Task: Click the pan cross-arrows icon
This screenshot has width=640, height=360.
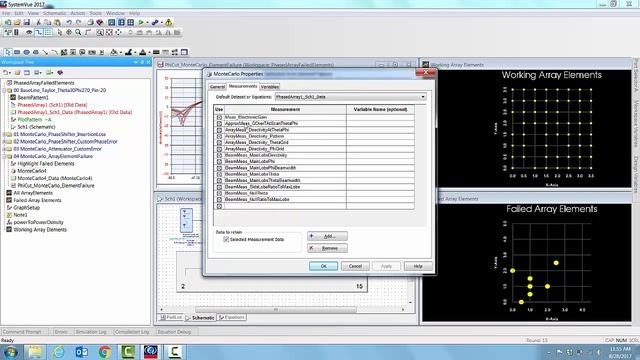Action: pos(69,32)
